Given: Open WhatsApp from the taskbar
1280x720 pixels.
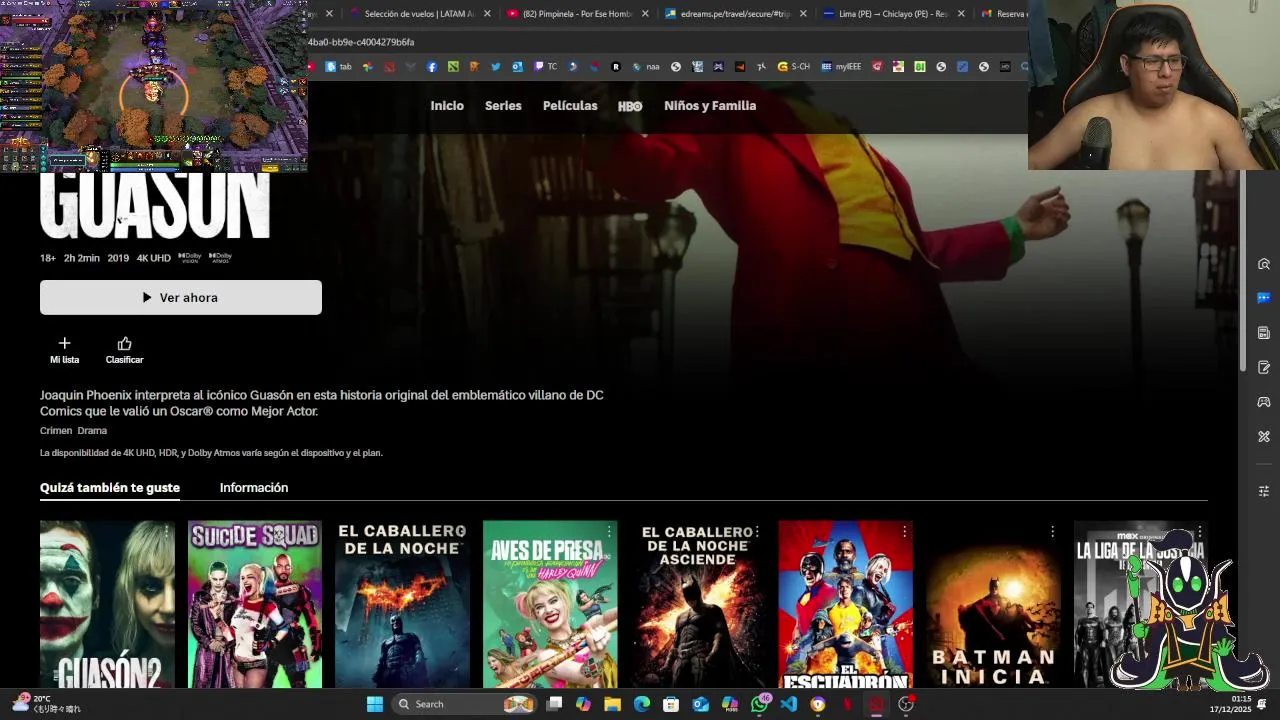Looking at the screenshot, I should click(759, 704).
